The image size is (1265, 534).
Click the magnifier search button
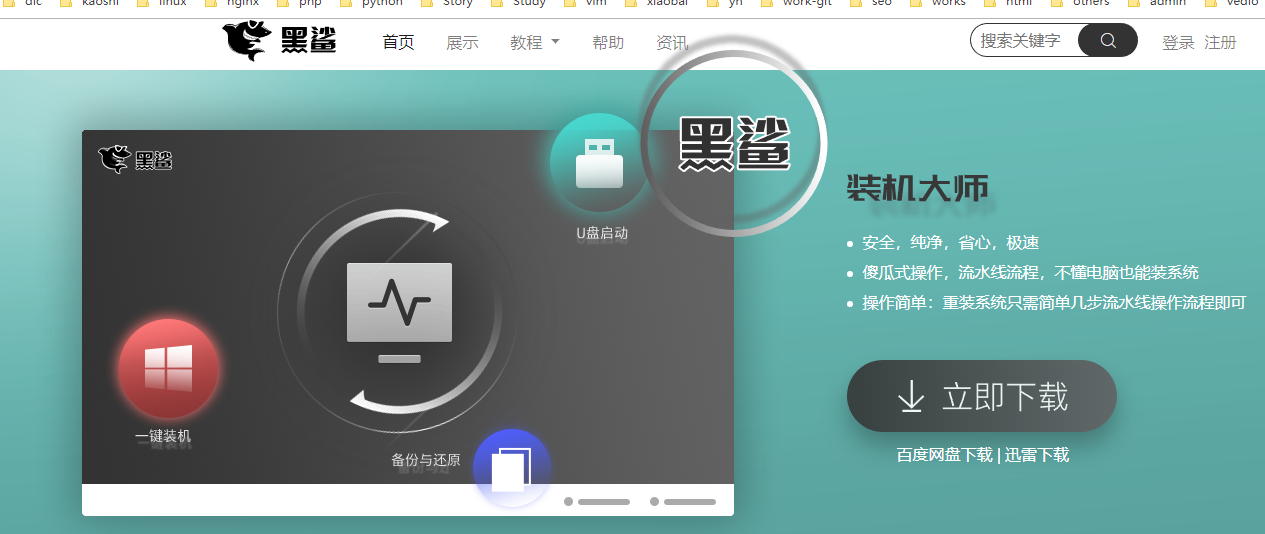pyautogui.click(x=1108, y=40)
